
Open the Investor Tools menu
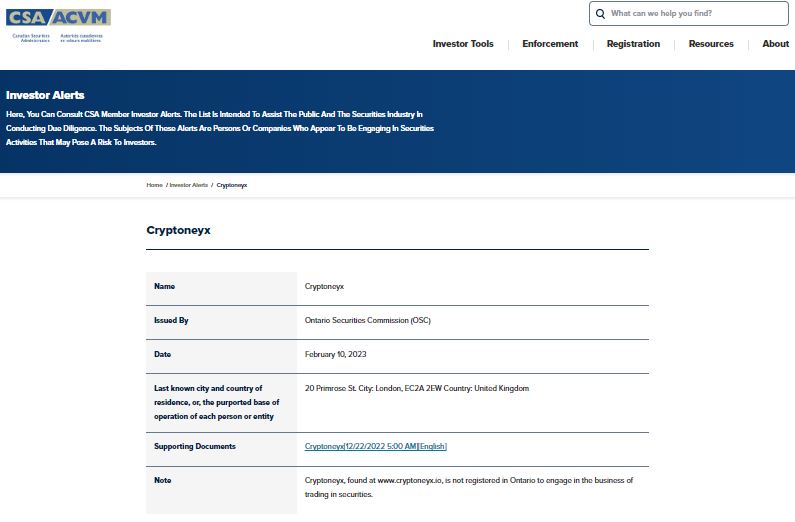[x=463, y=44]
